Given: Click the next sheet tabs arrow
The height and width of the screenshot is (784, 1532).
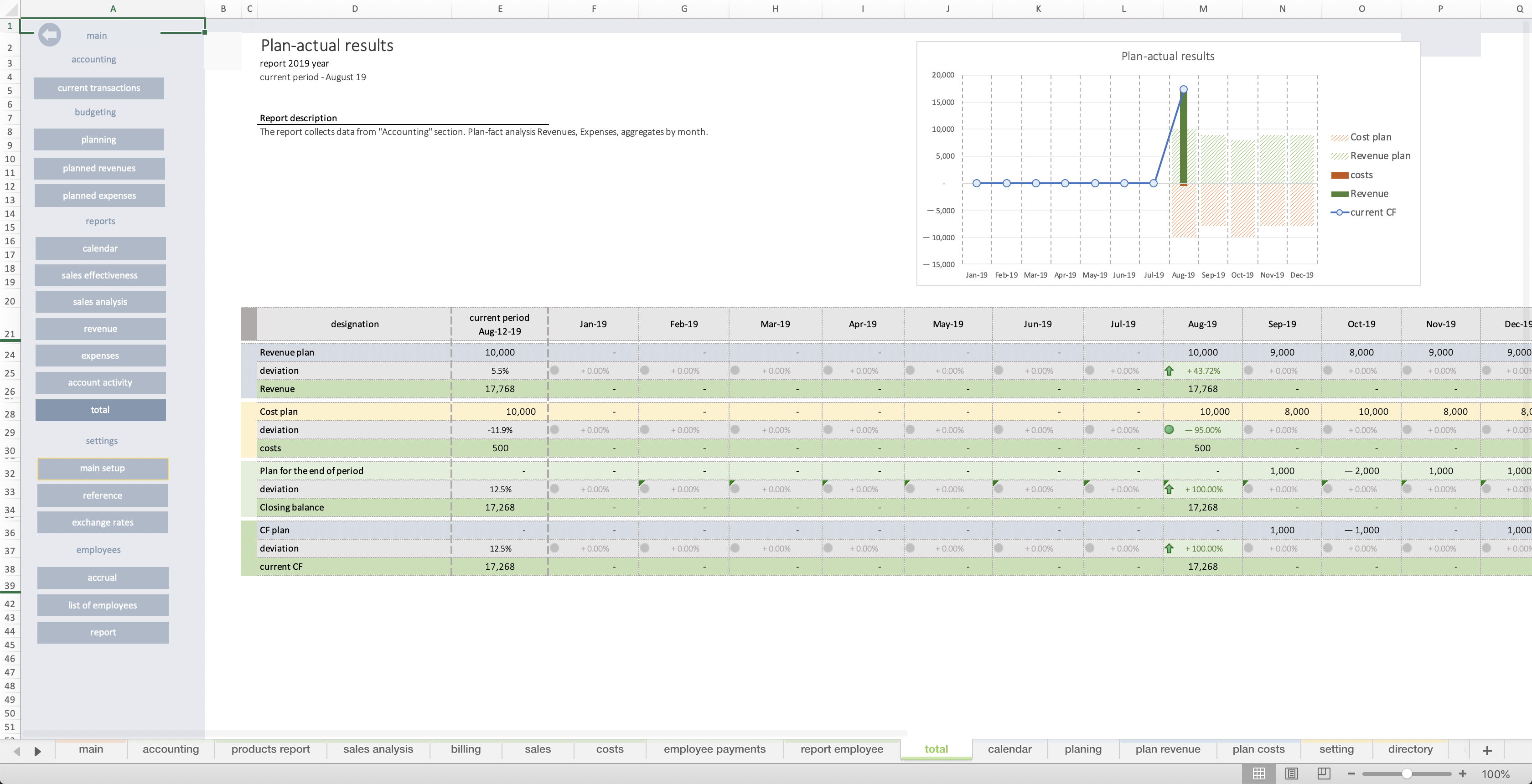Looking at the screenshot, I should point(37,751).
